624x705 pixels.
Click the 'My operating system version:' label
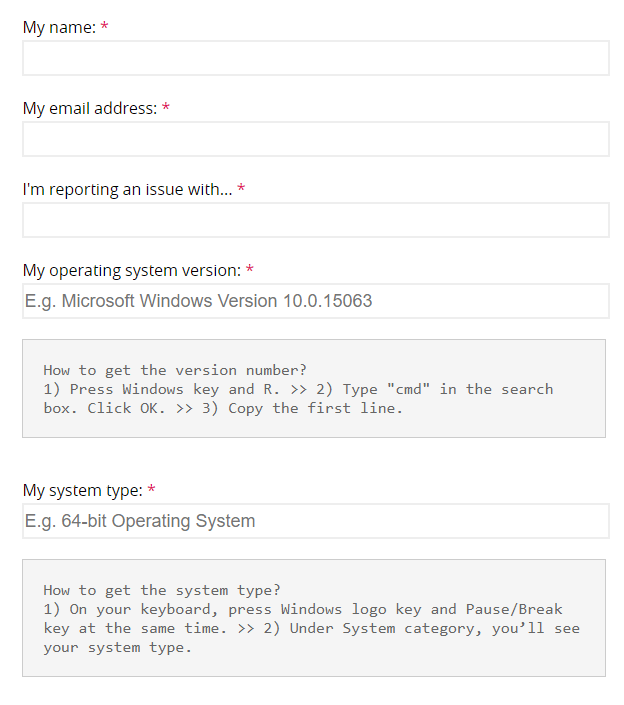[131, 271]
